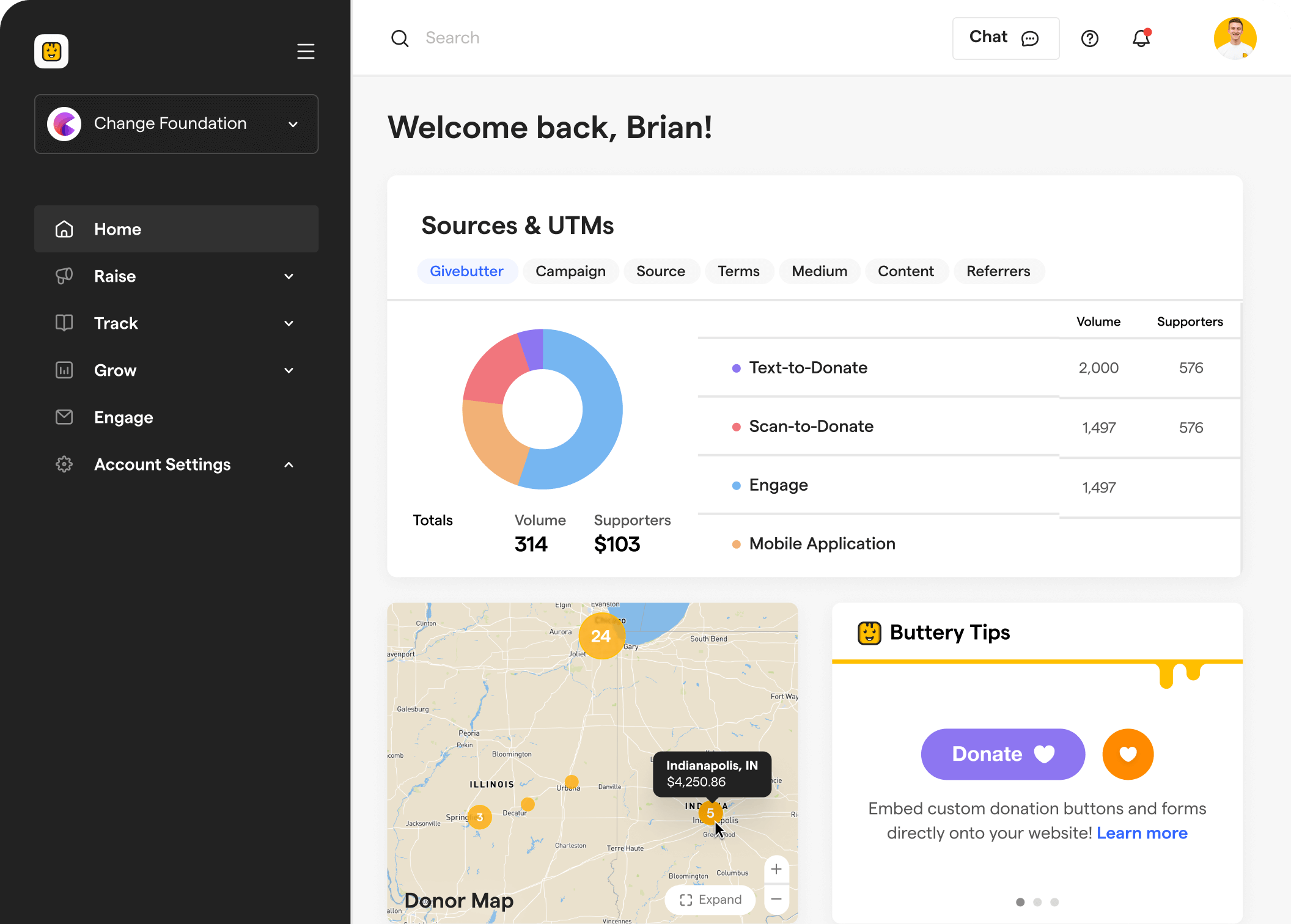Zoom out on the donor map

coord(776,899)
